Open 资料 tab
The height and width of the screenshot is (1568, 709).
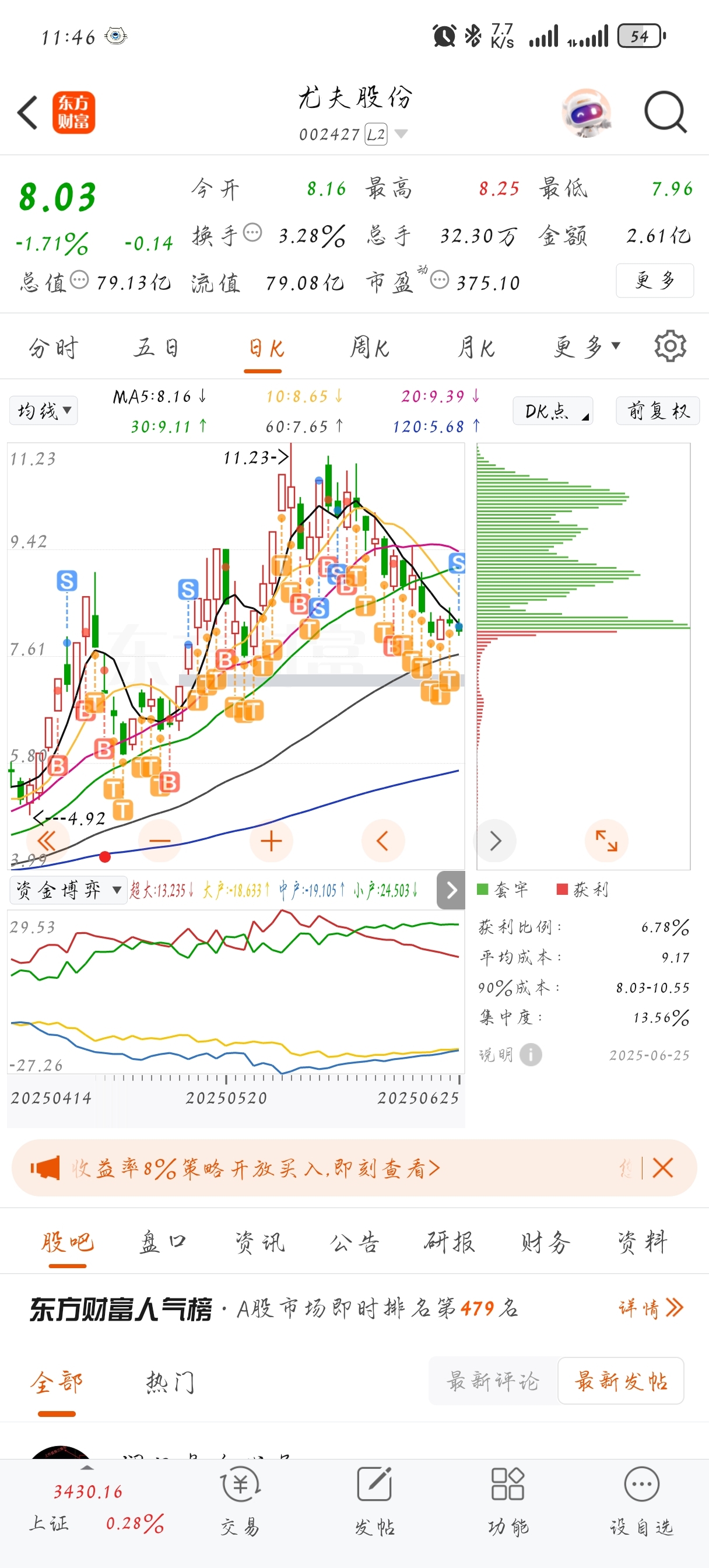643,1242
